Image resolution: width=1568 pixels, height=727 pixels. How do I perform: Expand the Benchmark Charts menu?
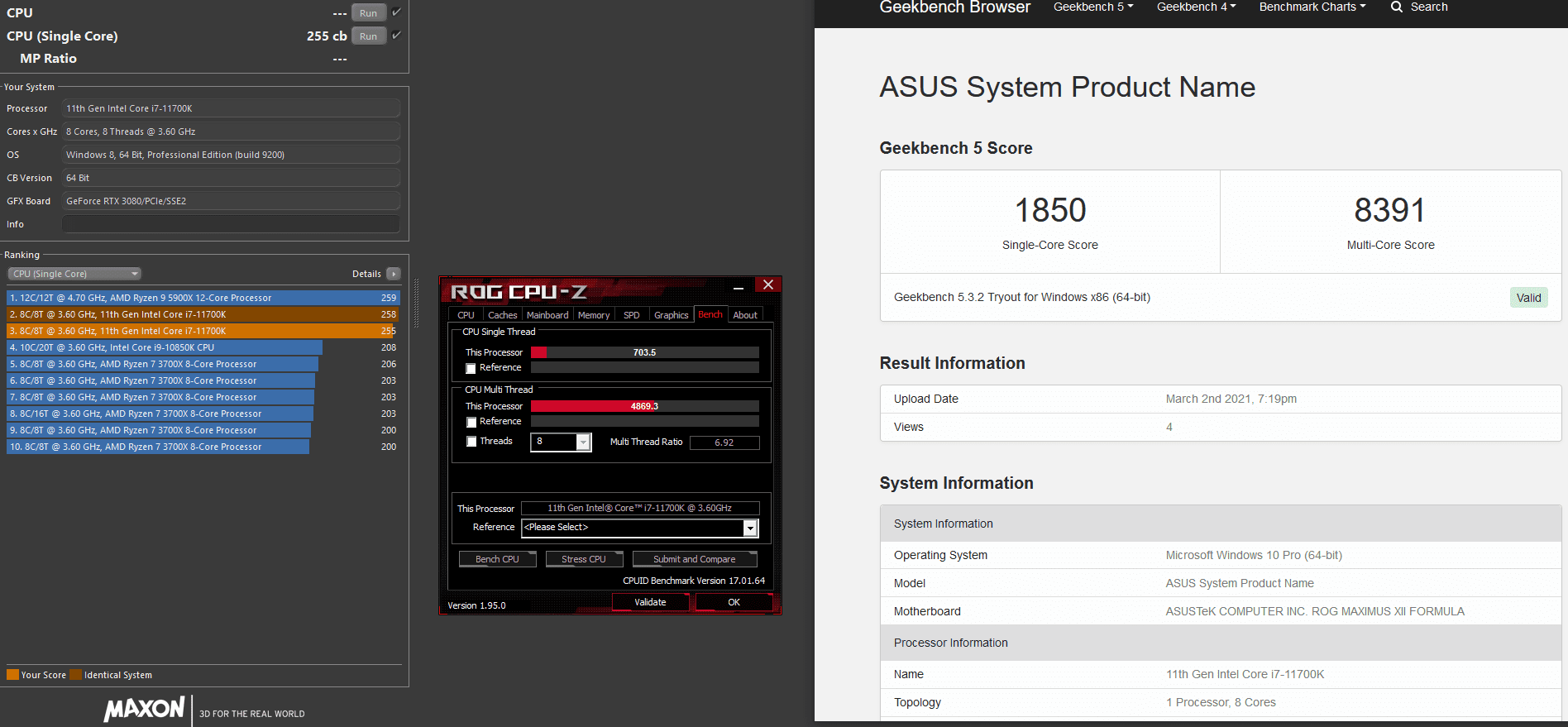click(1312, 7)
